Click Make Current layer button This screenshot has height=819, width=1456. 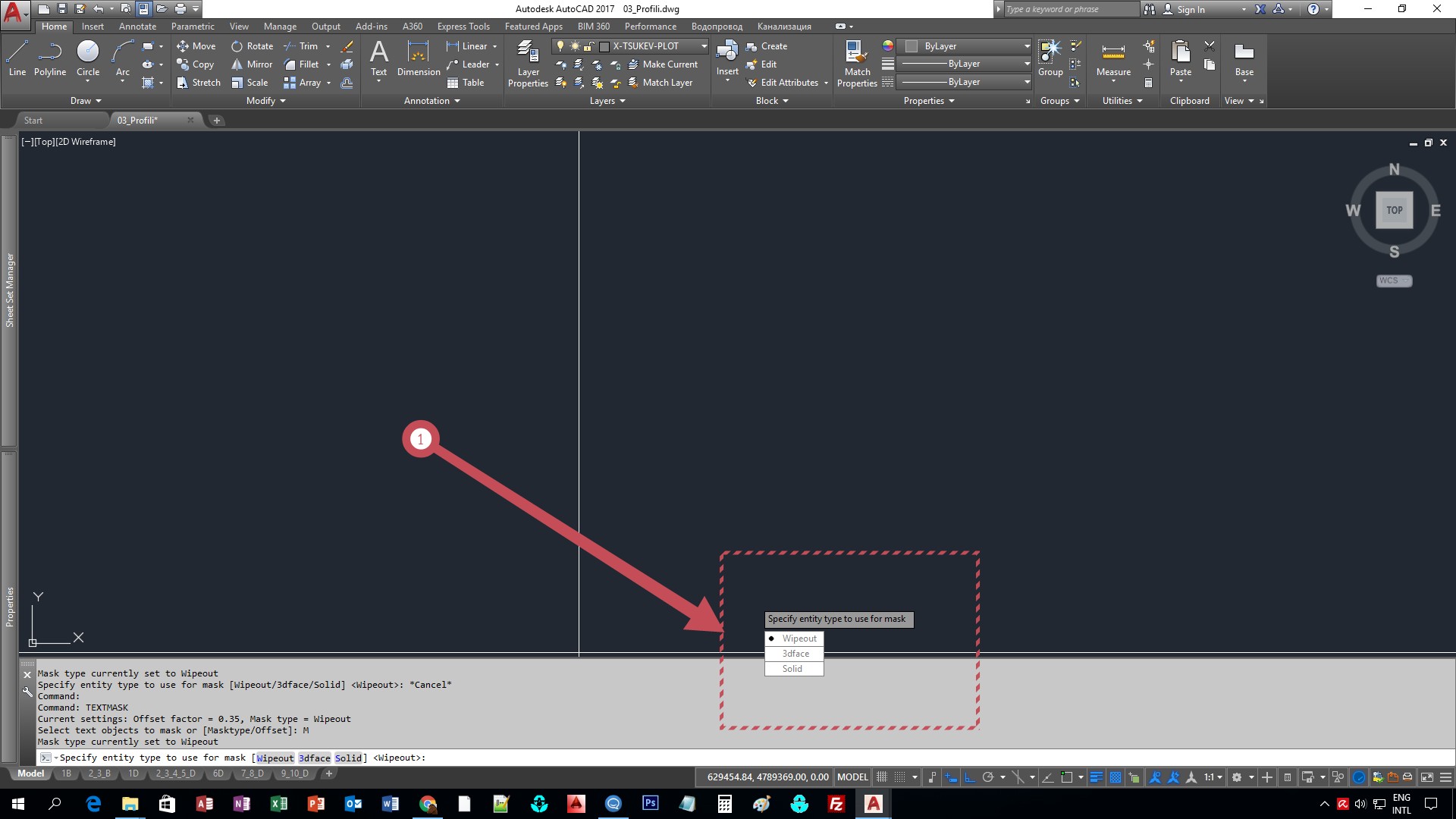[663, 64]
